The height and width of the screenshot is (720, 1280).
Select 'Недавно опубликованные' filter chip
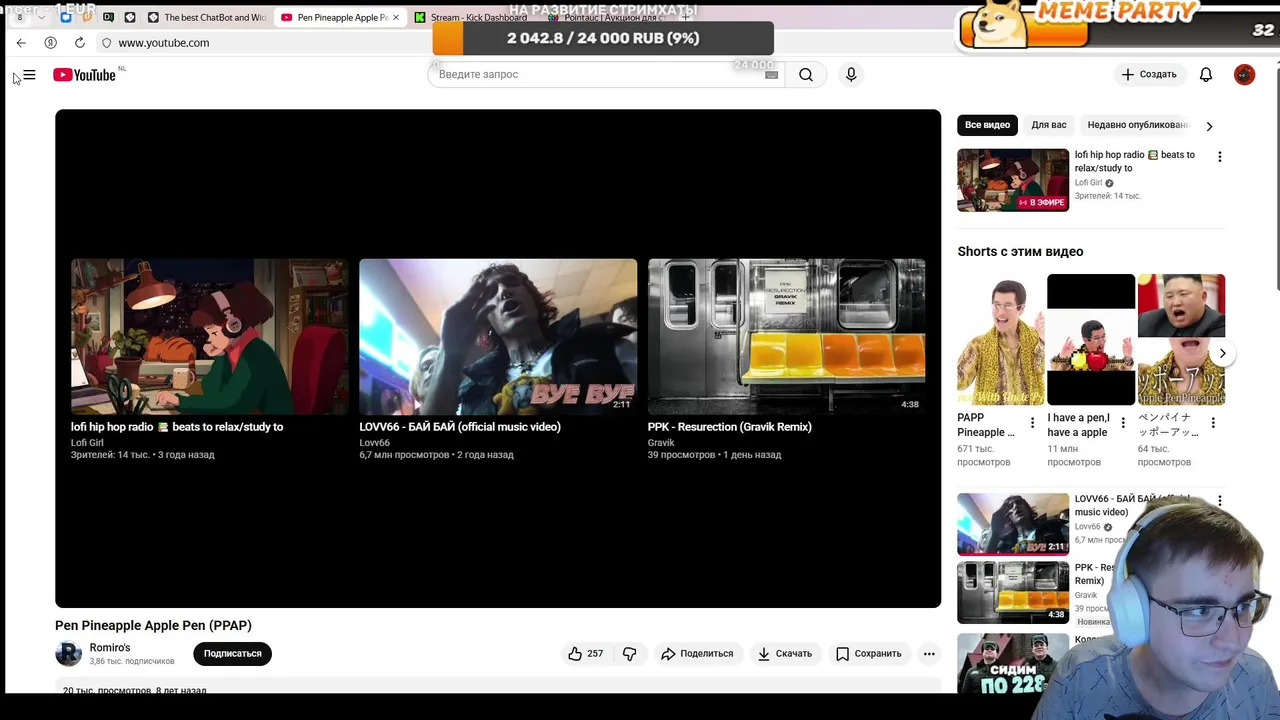[1138, 125]
